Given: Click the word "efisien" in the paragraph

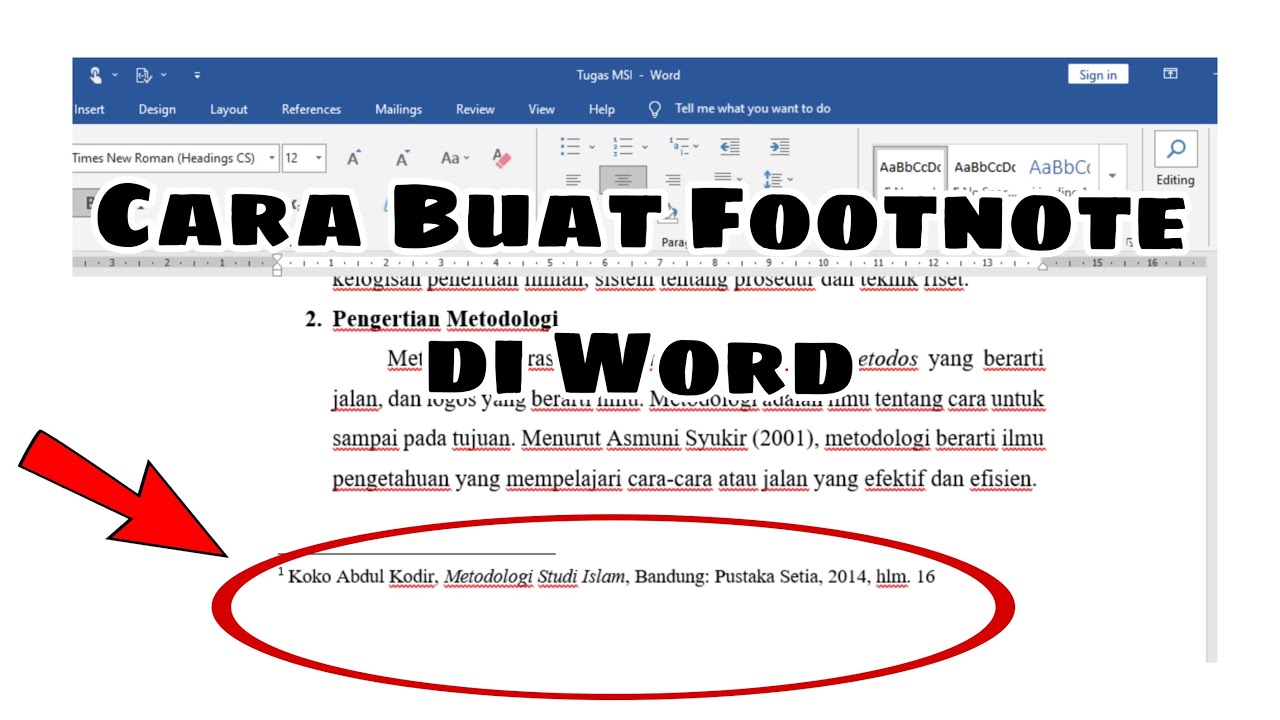Looking at the screenshot, I should (x=1002, y=479).
